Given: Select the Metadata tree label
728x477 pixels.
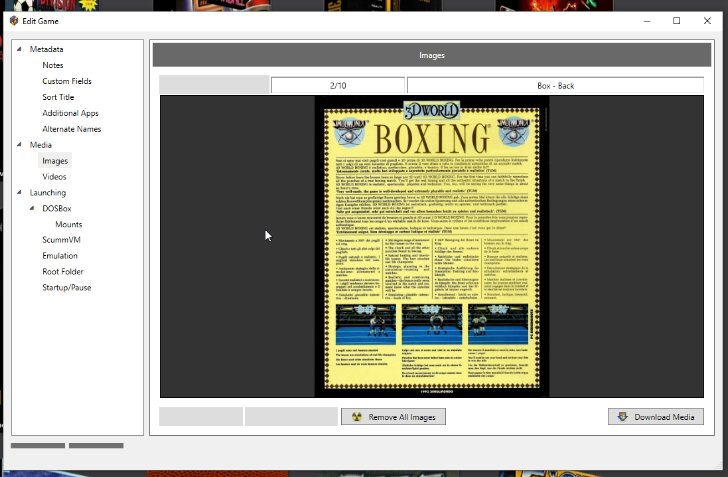Looking at the screenshot, I should coord(46,49).
